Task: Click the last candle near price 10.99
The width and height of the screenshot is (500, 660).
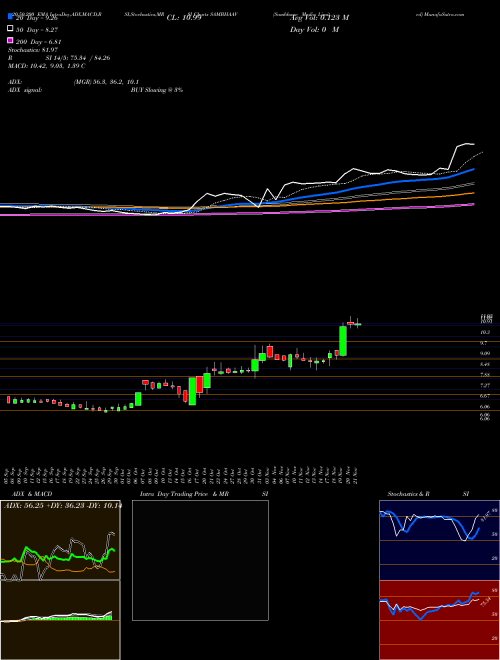Action: click(358, 324)
